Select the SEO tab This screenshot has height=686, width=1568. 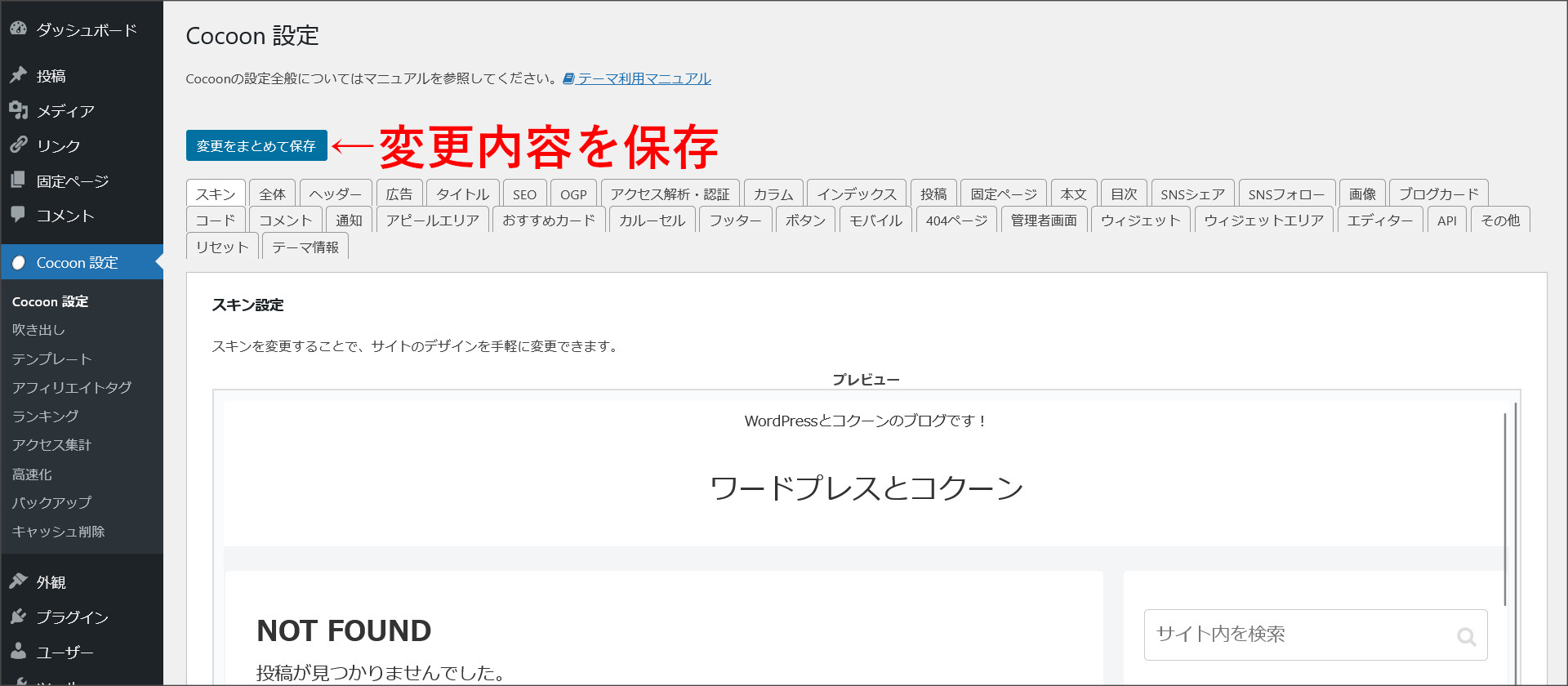click(x=525, y=194)
